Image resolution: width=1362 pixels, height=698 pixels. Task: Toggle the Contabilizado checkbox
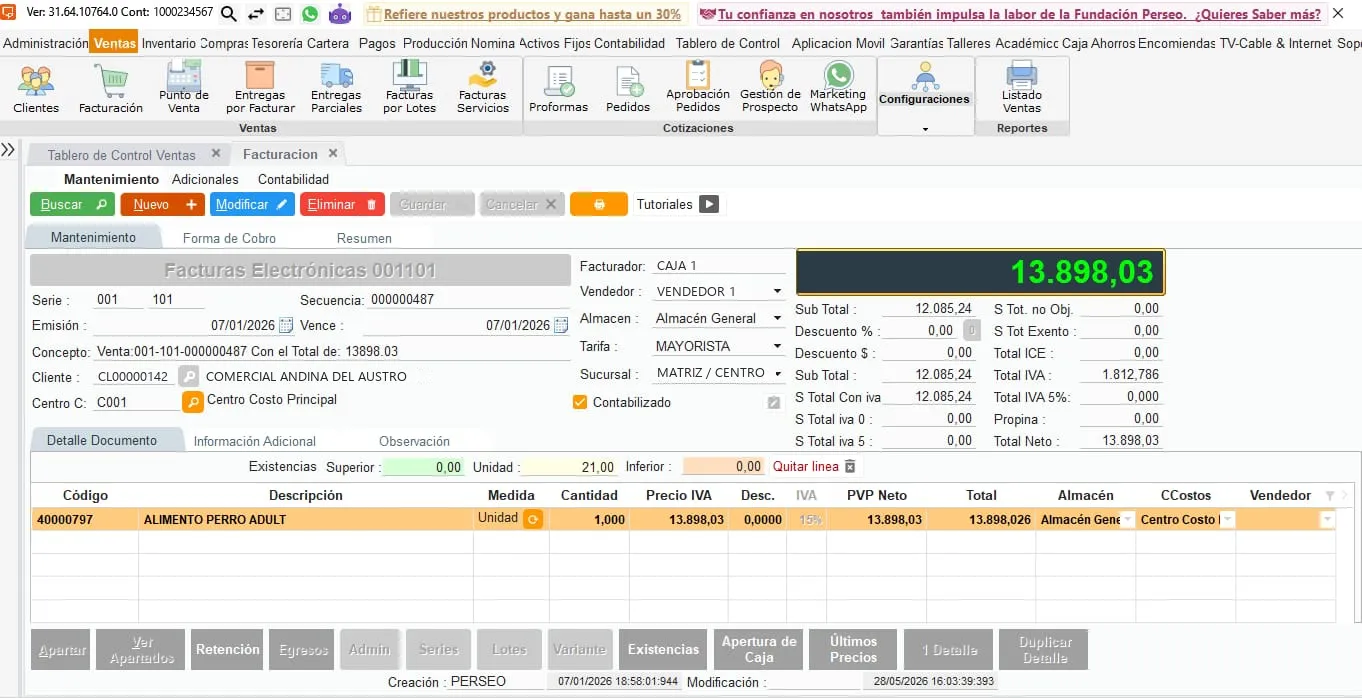[580, 402]
